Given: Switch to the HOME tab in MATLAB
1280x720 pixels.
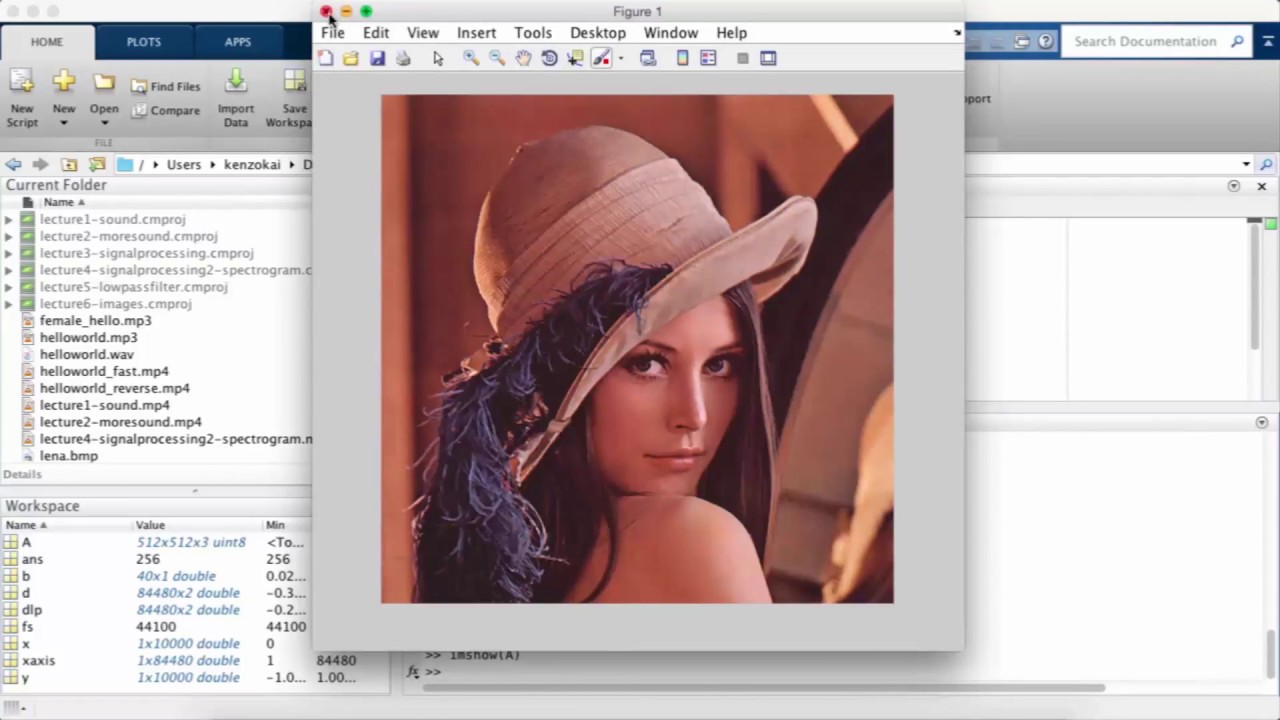Looking at the screenshot, I should [x=47, y=42].
